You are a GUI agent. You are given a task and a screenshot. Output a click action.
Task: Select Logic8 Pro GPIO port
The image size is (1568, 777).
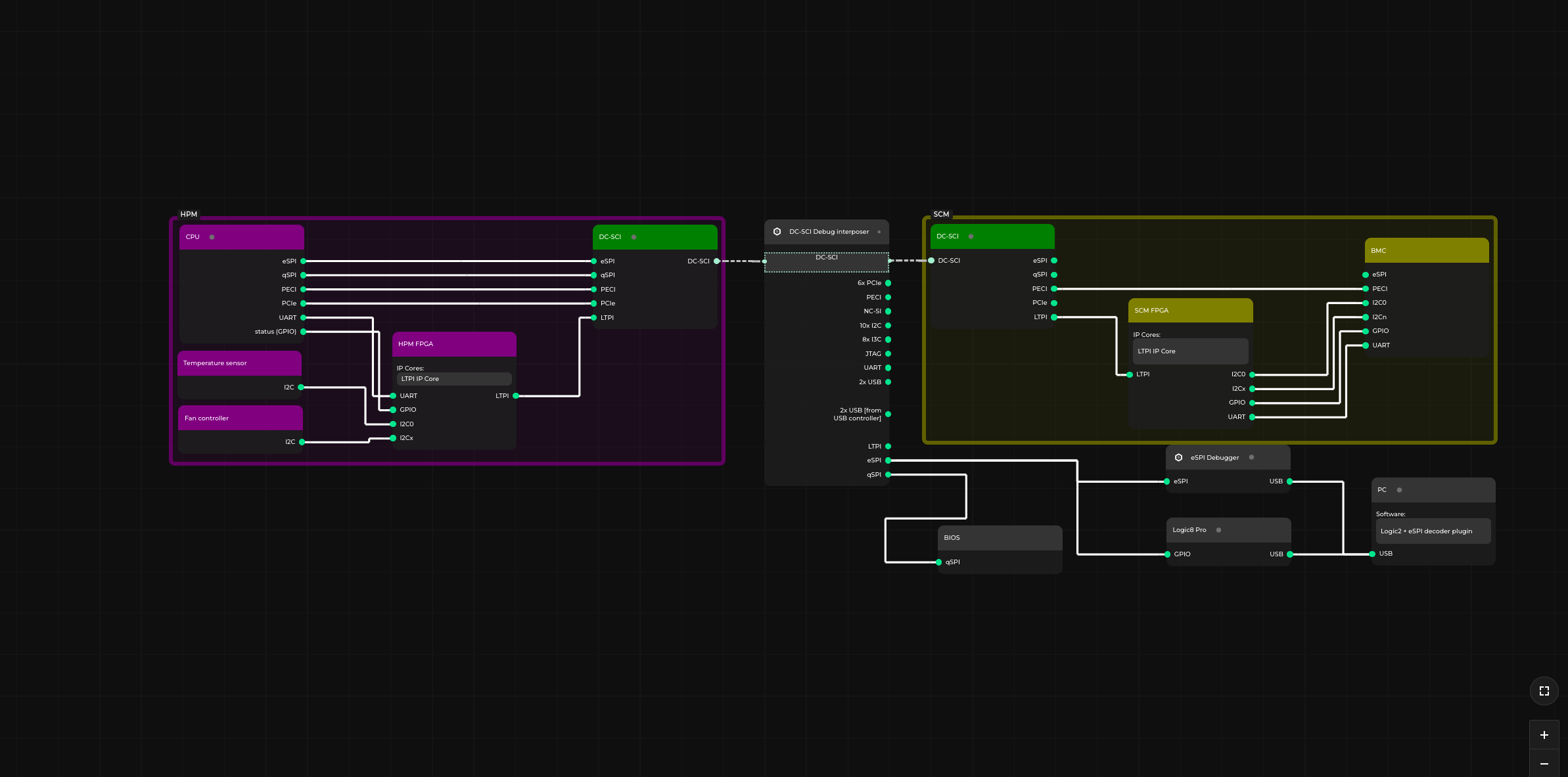1167,554
